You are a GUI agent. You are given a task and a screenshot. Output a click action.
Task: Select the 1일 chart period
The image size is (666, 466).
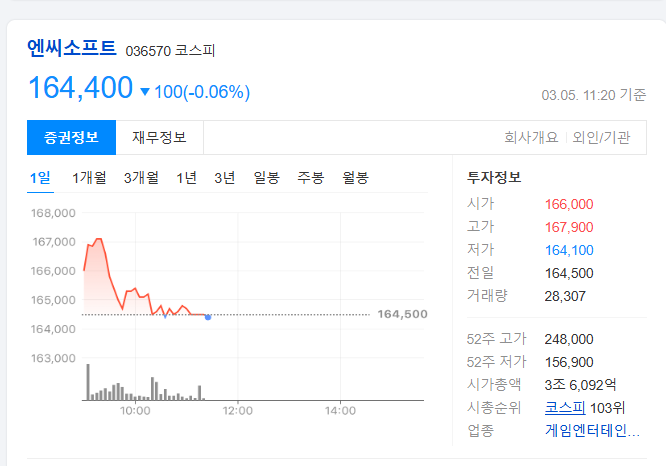coord(40,178)
